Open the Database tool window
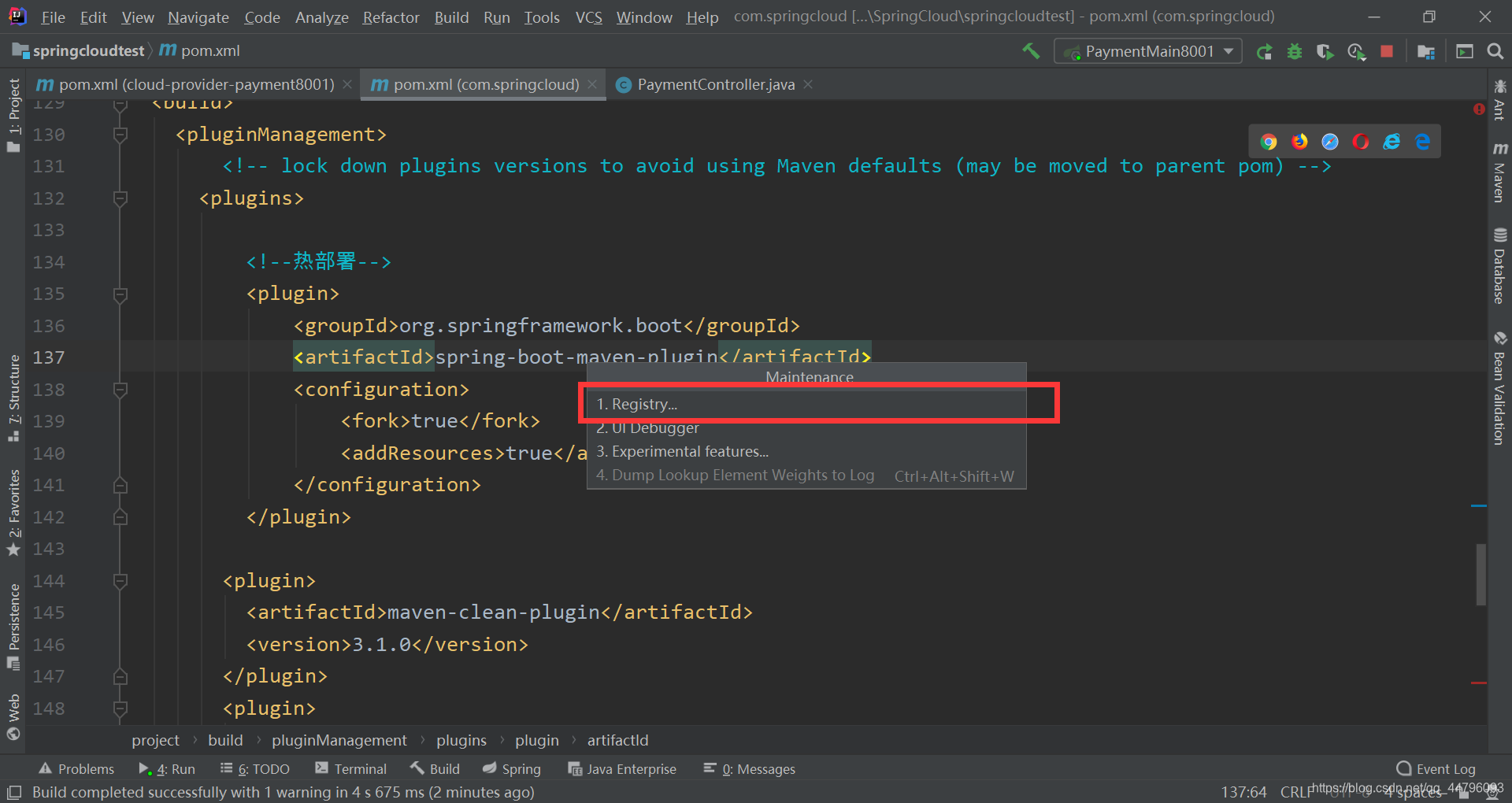Image resolution: width=1512 pixels, height=803 pixels. point(1499,266)
